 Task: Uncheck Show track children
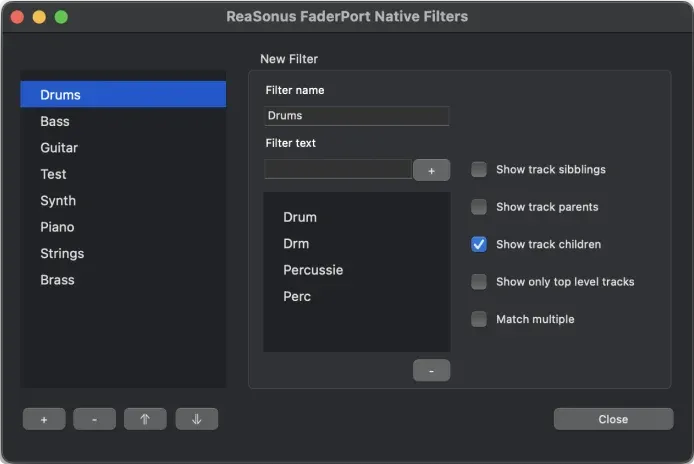[x=479, y=244]
